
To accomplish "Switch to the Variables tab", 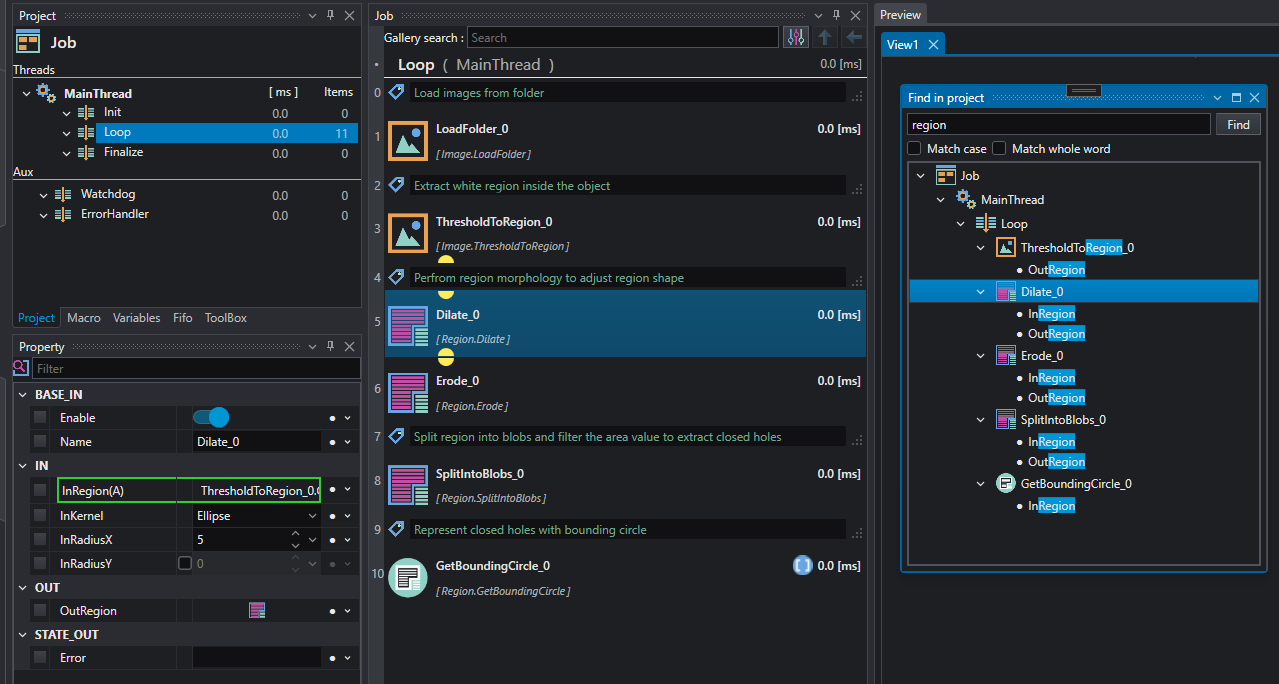I will pos(136,318).
